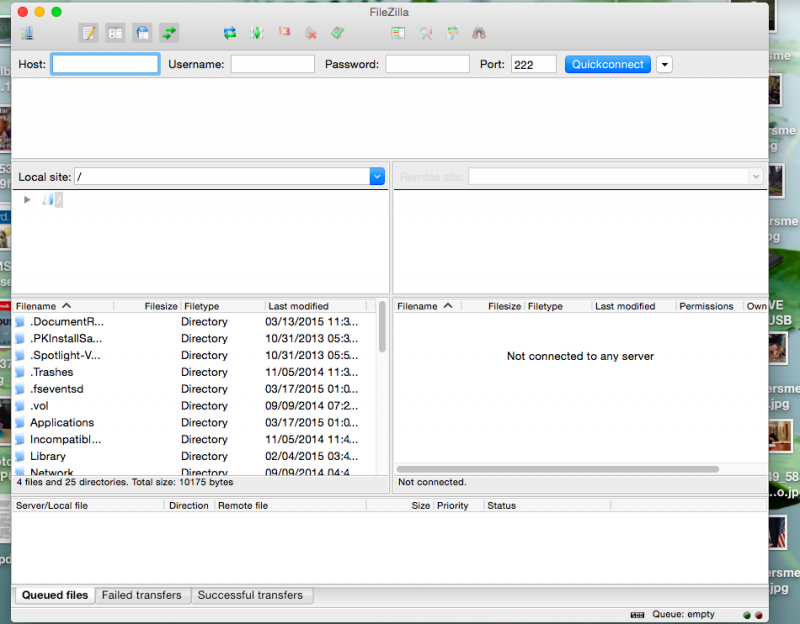Open the Site Manager

[x=27, y=33]
